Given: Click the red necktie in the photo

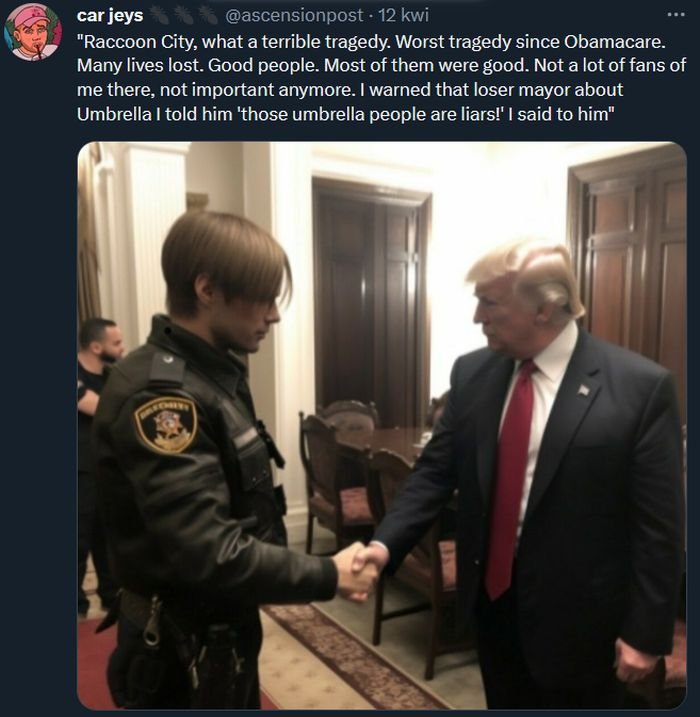Looking at the screenshot, I should pyautogui.click(x=509, y=477).
